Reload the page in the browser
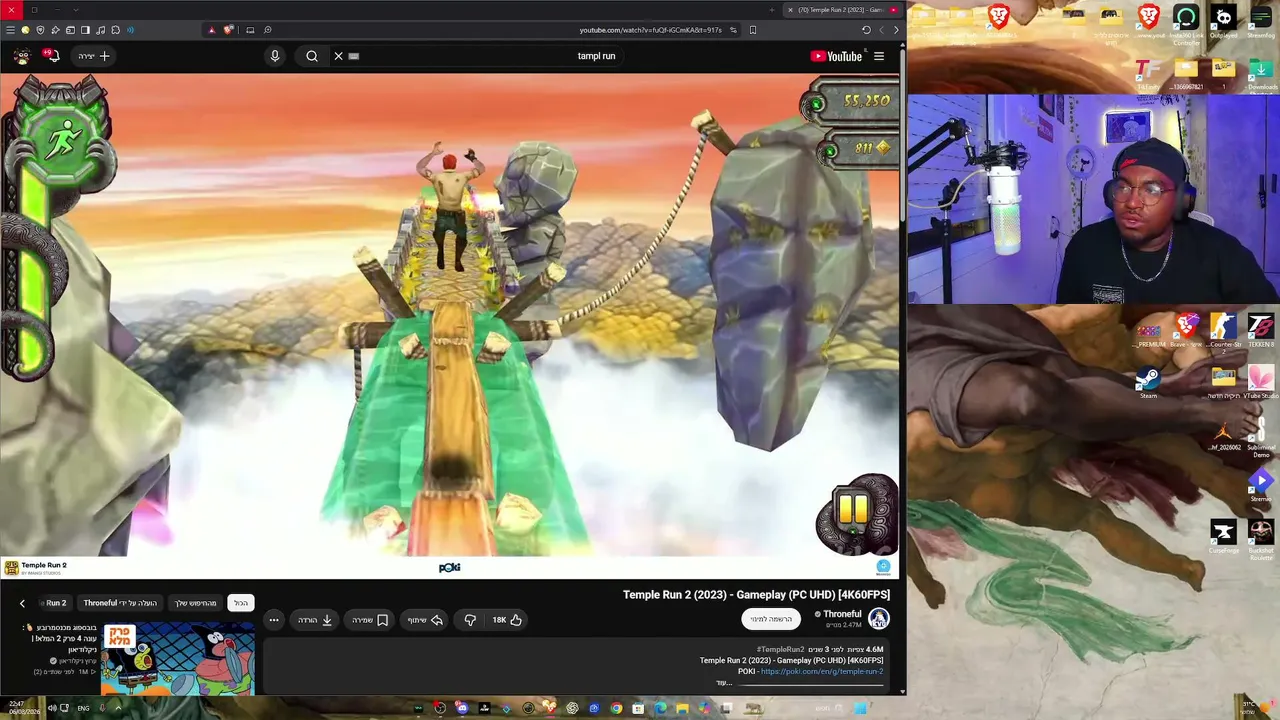This screenshot has width=1280, height=720. [866, 30]
